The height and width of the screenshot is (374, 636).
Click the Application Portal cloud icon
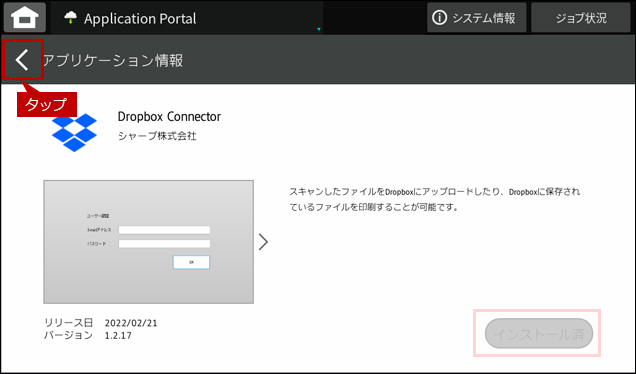(71, 17)
